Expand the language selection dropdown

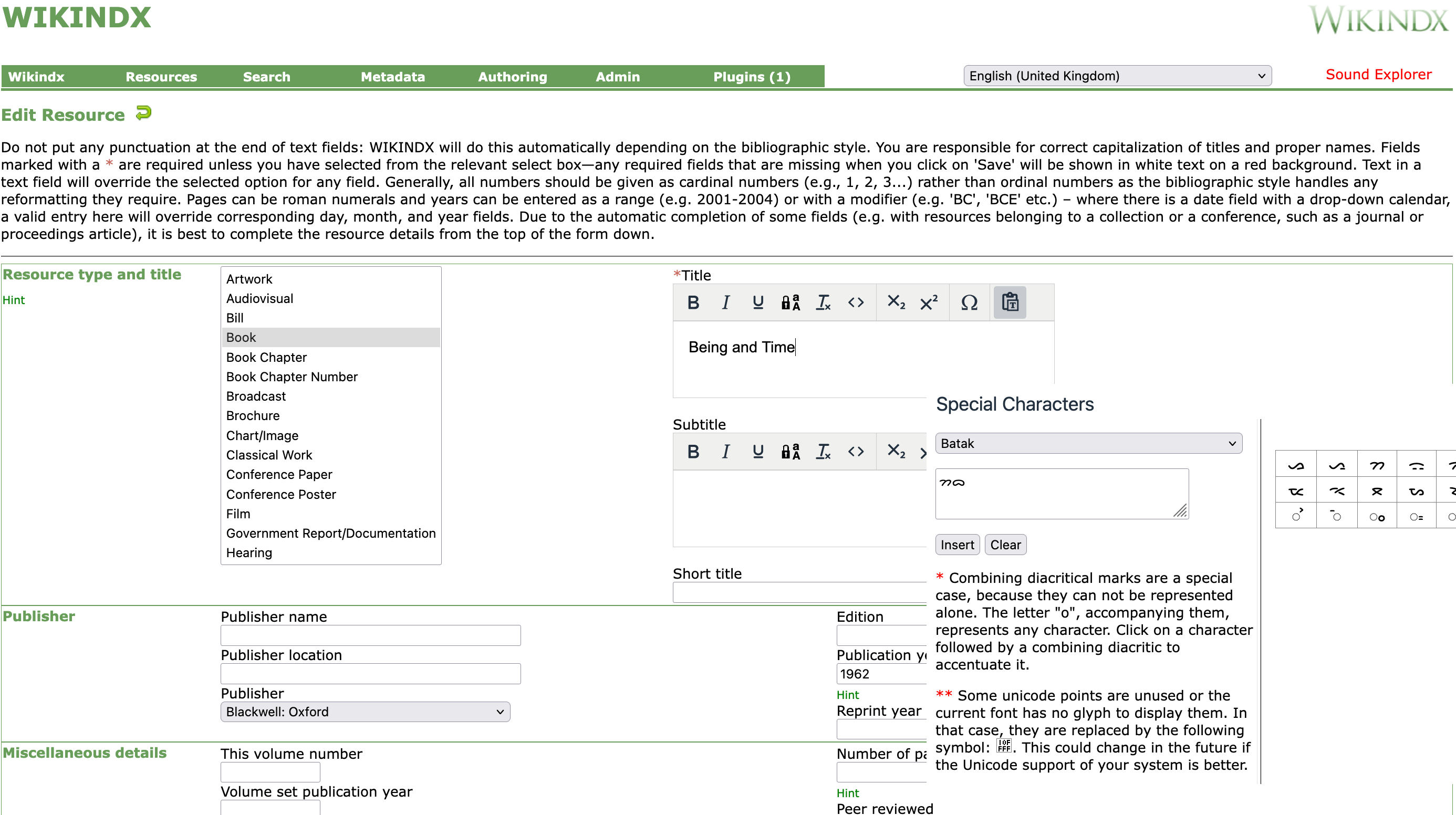(1117, 76)
